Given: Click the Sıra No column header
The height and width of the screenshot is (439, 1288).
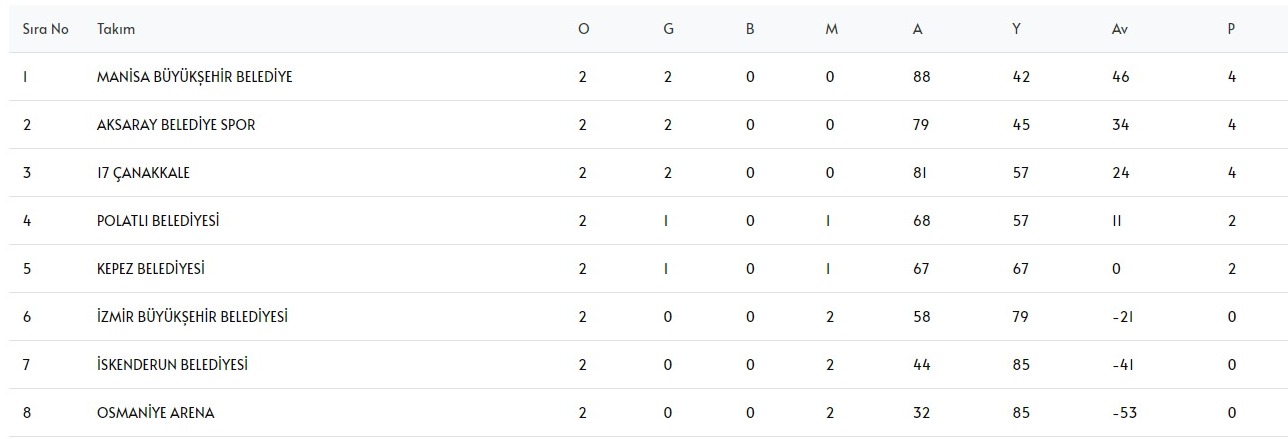Looking at the screenshot, I should (45, 29).
